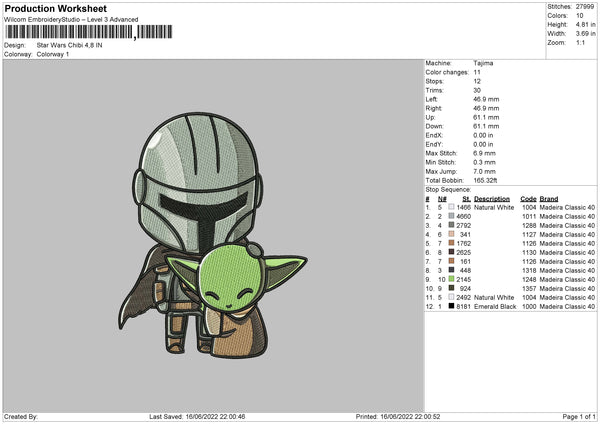Click the Zoom value 1:1
Viewport: 600px width, 424px height.
point(580,42)
